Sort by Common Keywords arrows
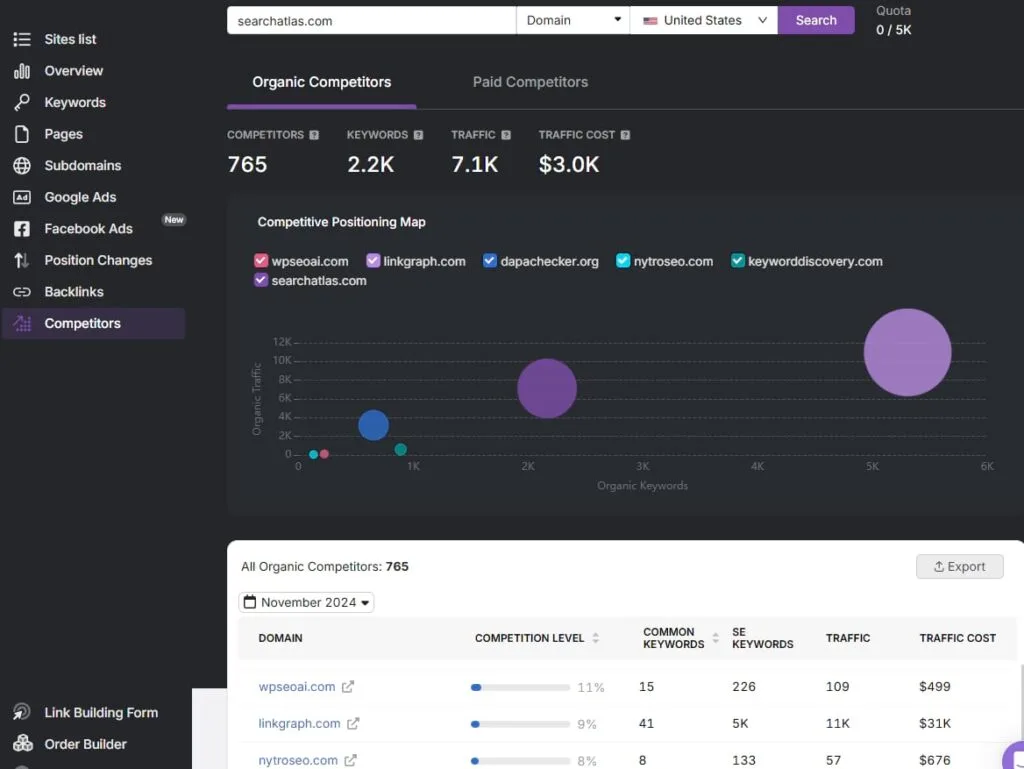This screenshot has width=1024, height=769. [x=716, y=638]
